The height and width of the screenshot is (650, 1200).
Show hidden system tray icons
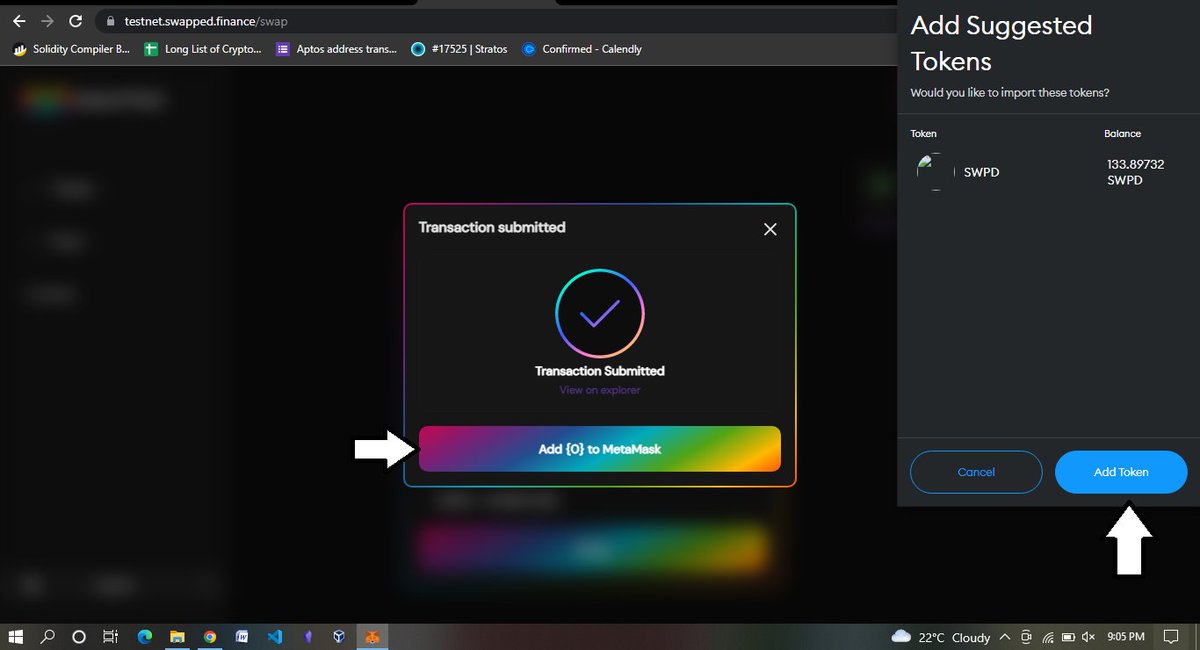click(x=1005, y=637)
